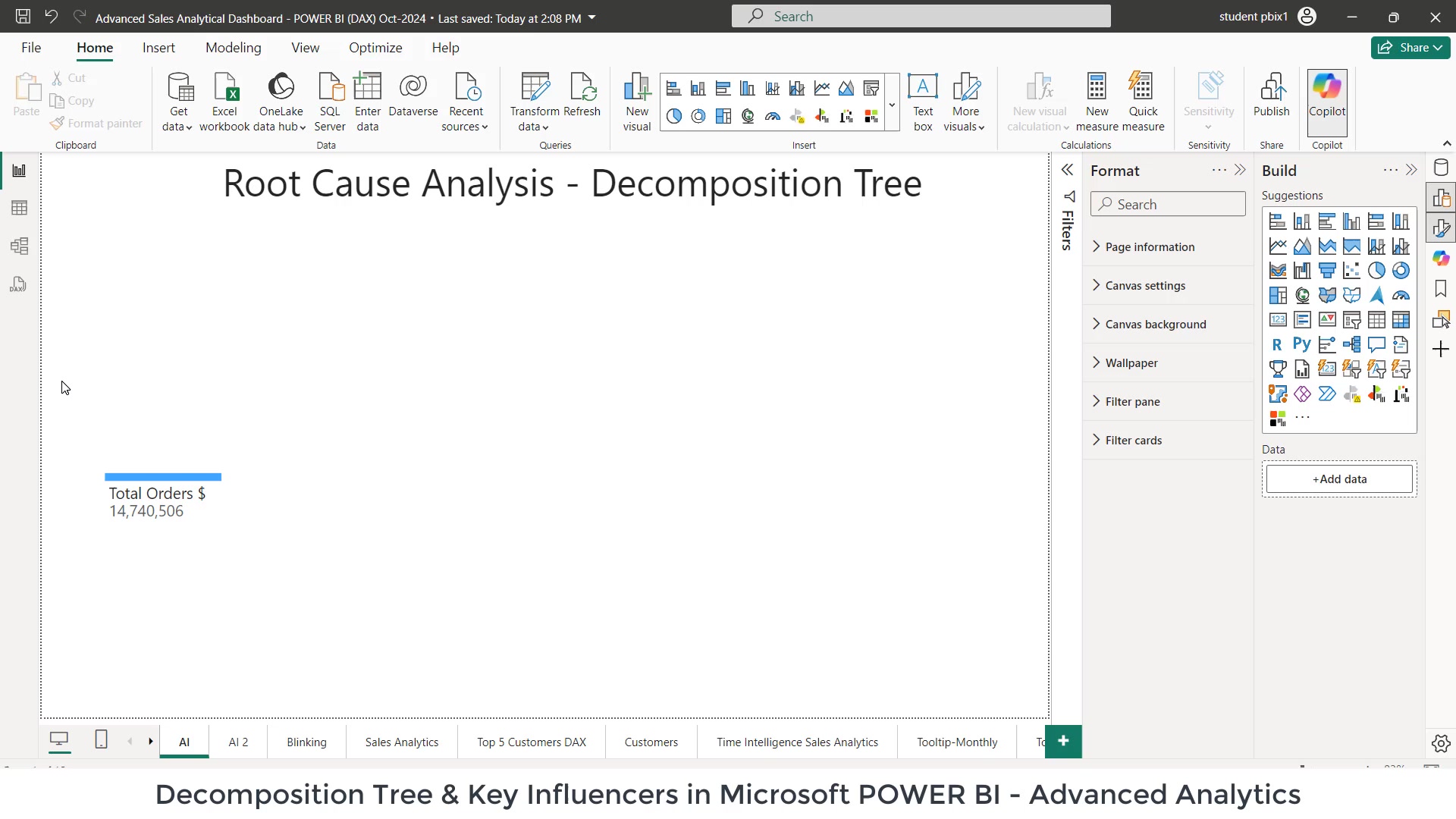Click the Excel workbook icon
The image size is (1456, 819).
[x=224, y=102]
